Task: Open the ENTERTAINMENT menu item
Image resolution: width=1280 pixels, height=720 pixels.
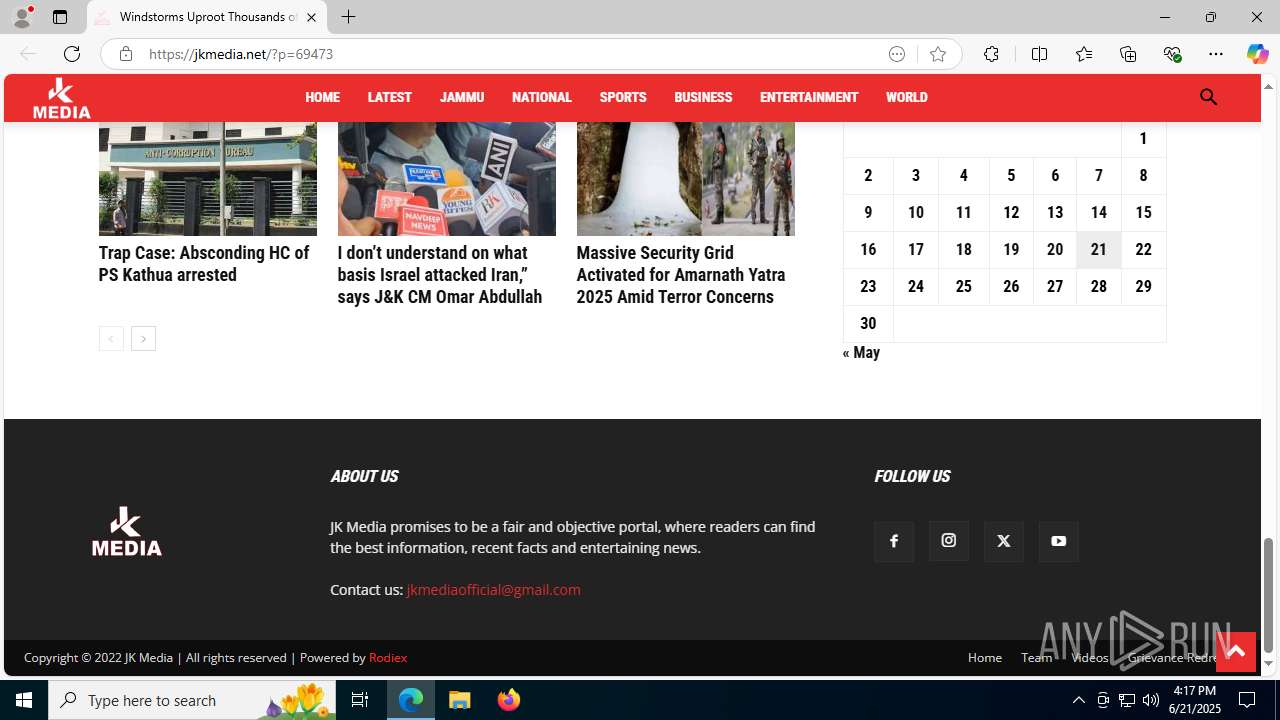Action: pos(809,97)
